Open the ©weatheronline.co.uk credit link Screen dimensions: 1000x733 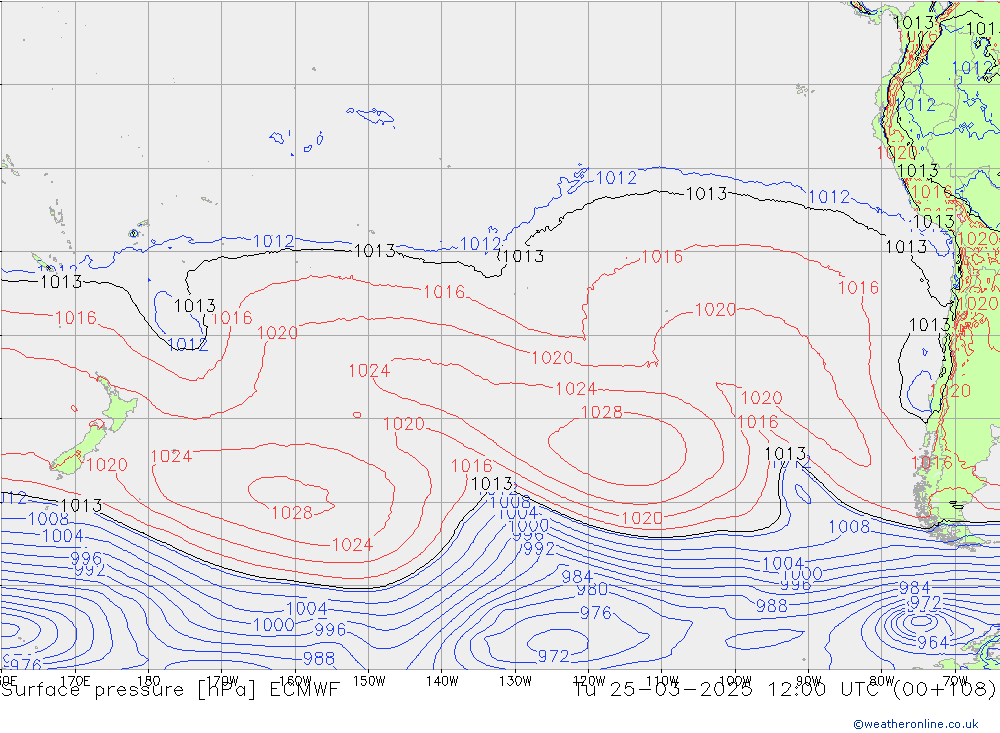click(916, 724)
